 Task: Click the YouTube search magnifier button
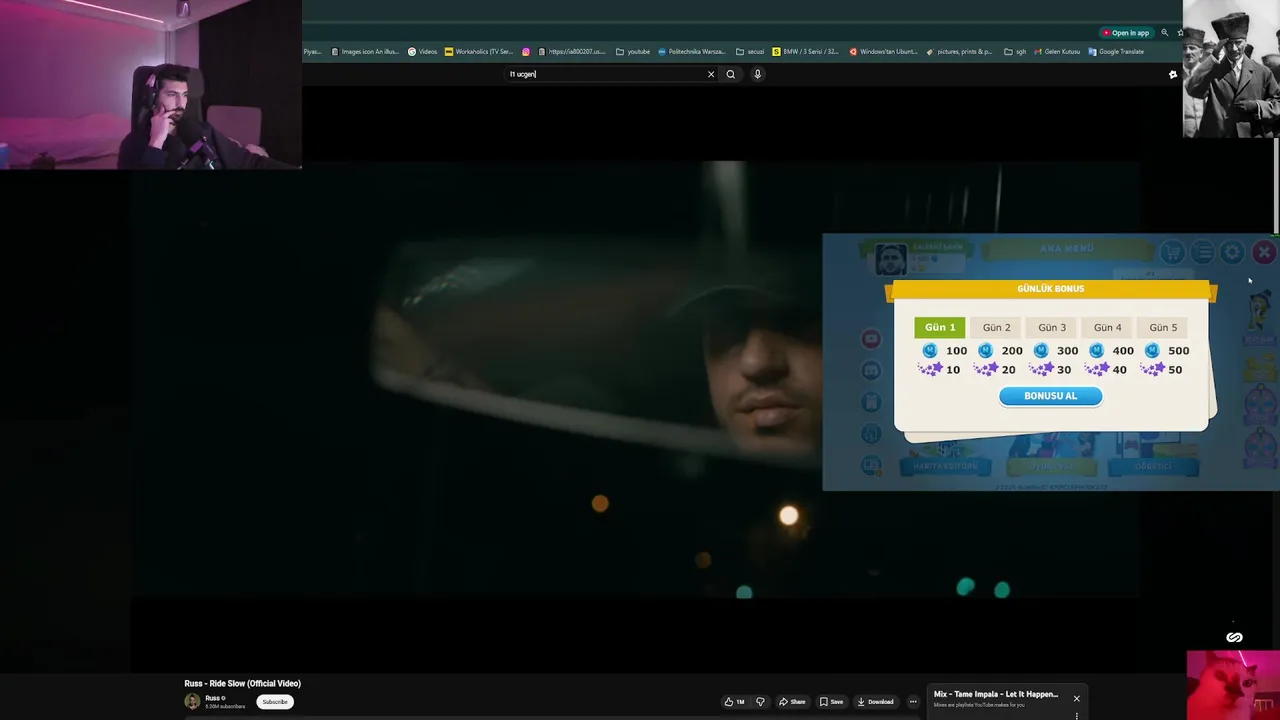click(731, 74)
